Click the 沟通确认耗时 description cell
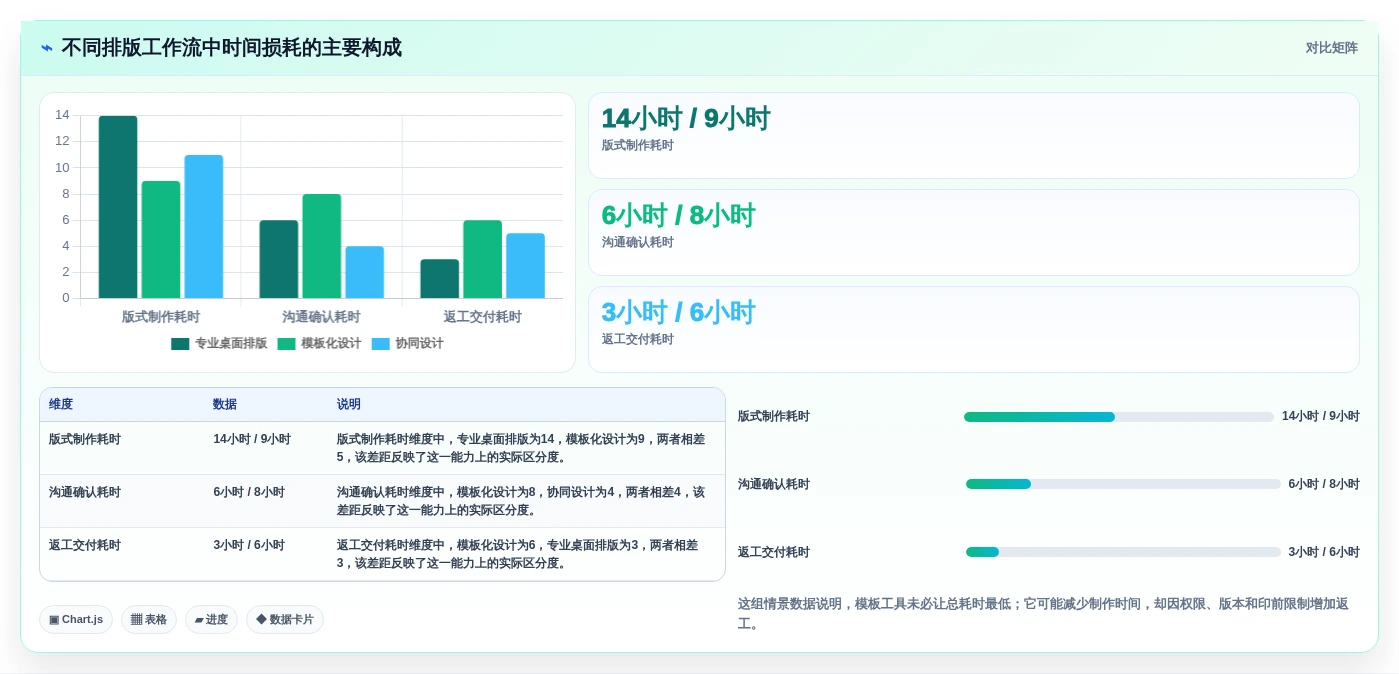Screen dimensions: 1399x674 pos(524,501)
